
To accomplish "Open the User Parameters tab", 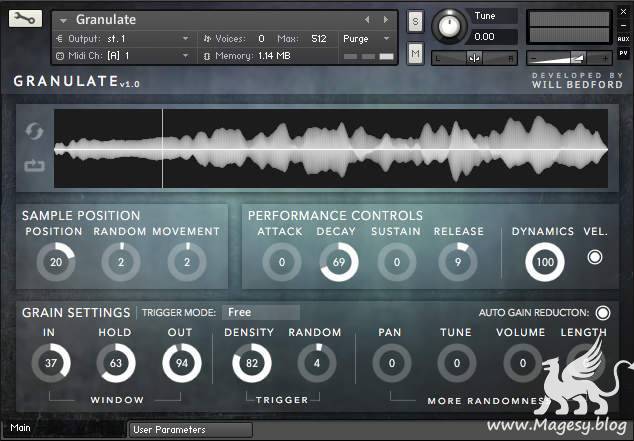I will click(190, 430).
